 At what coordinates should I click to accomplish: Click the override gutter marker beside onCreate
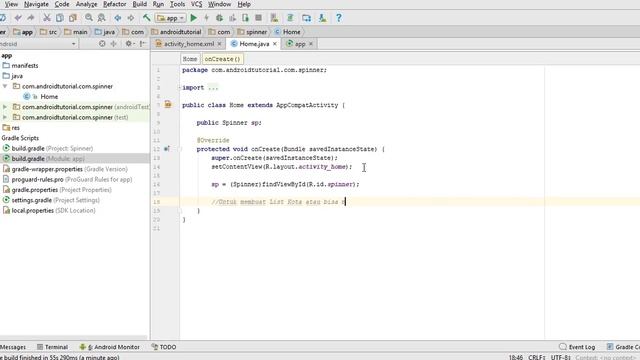coord(167,149)
